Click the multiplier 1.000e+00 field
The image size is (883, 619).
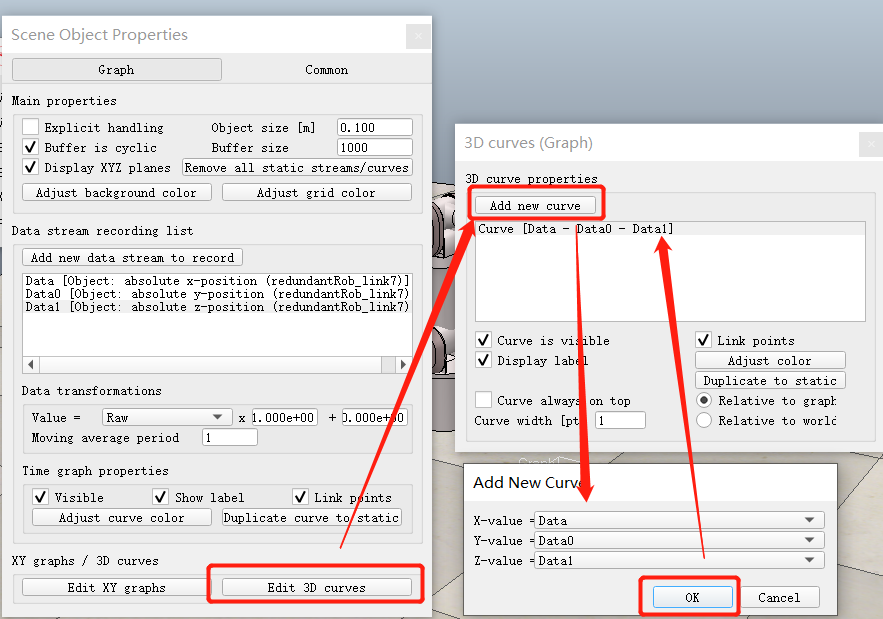click(284, 417)
